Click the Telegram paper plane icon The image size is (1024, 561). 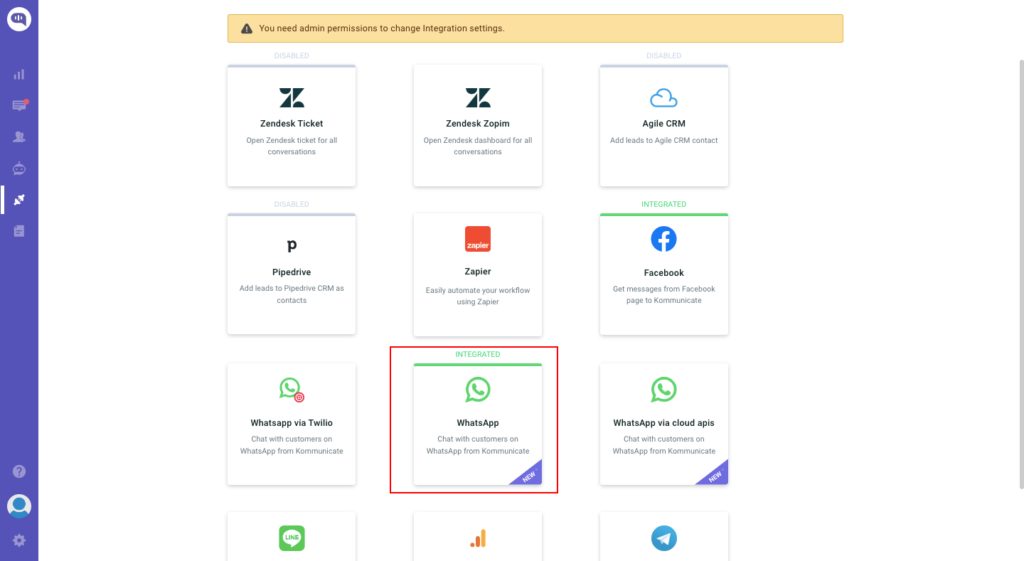[664, 538]
